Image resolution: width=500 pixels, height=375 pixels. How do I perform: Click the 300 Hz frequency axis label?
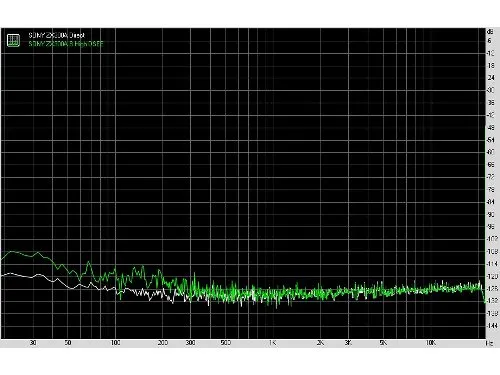coord(190,343)
